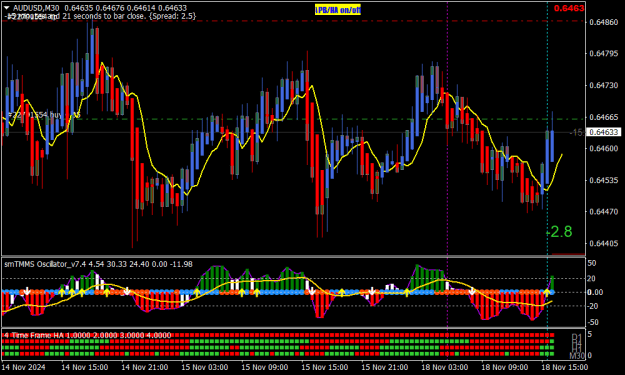Click the bar close and Spread: 2.5 text
The height and width of the screenshot is (375, 625).
coord(102,16)
